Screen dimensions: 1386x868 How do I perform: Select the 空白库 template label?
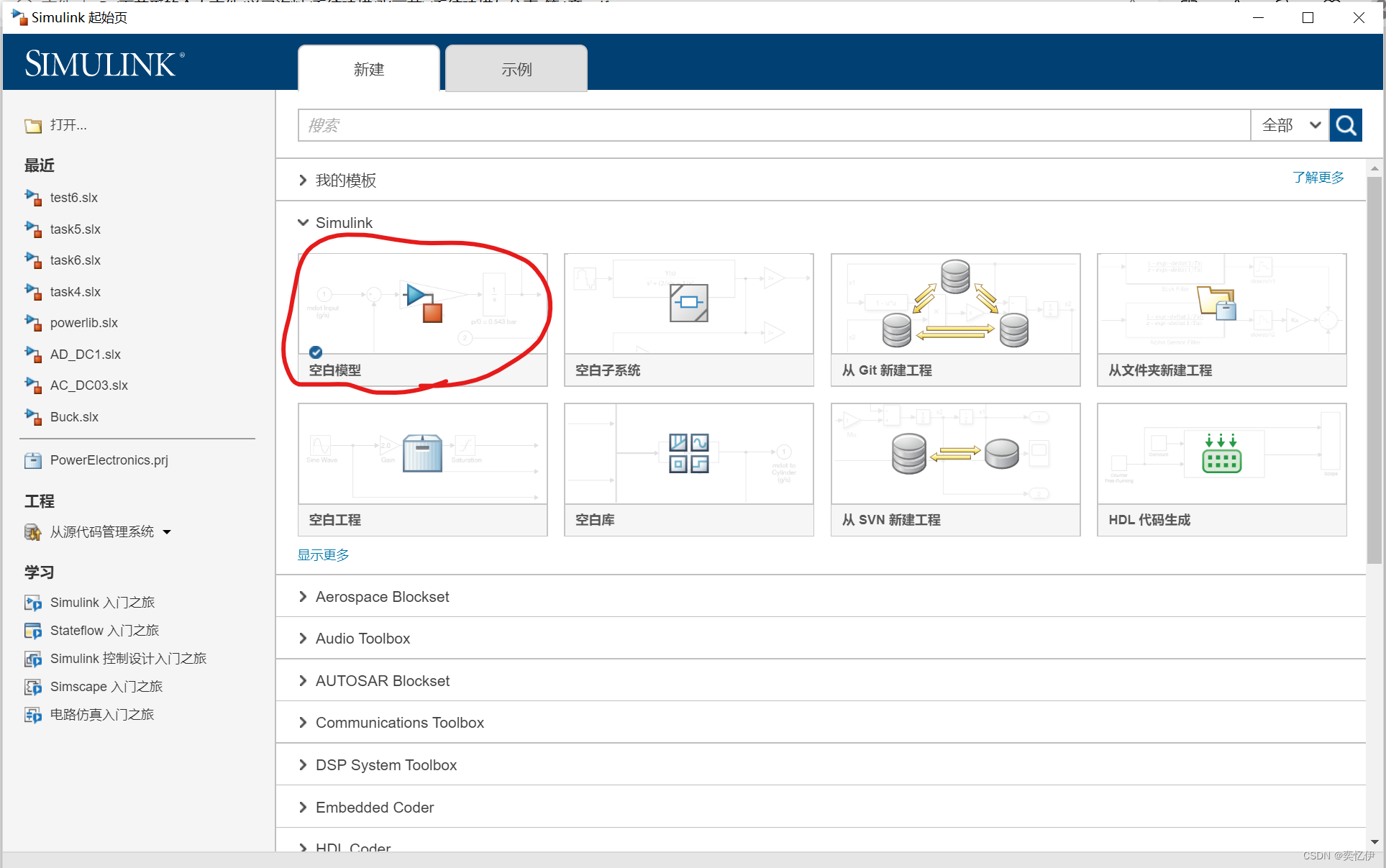click(595, 520)
